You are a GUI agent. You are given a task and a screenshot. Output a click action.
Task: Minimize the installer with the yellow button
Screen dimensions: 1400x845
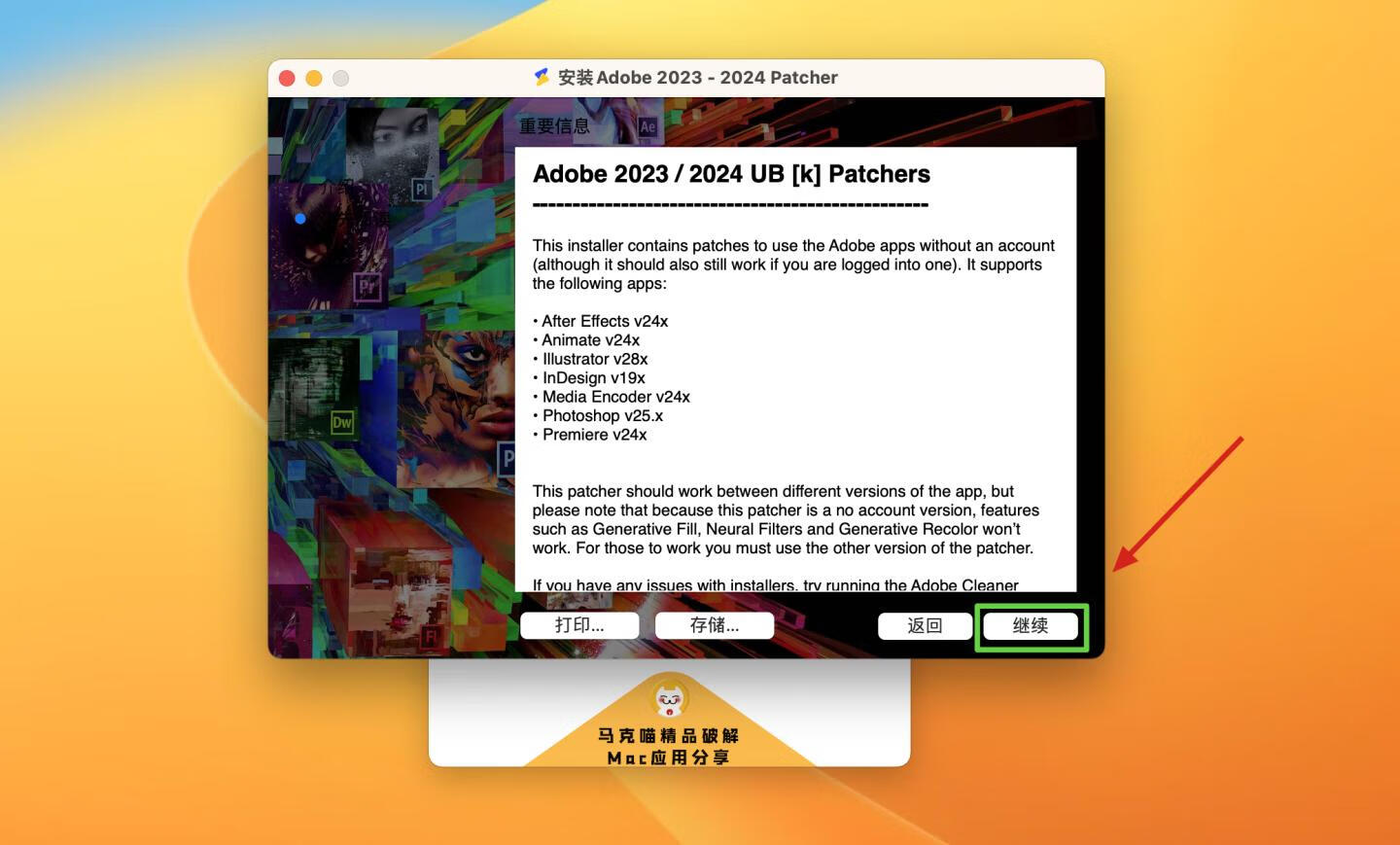pos(314,78)
